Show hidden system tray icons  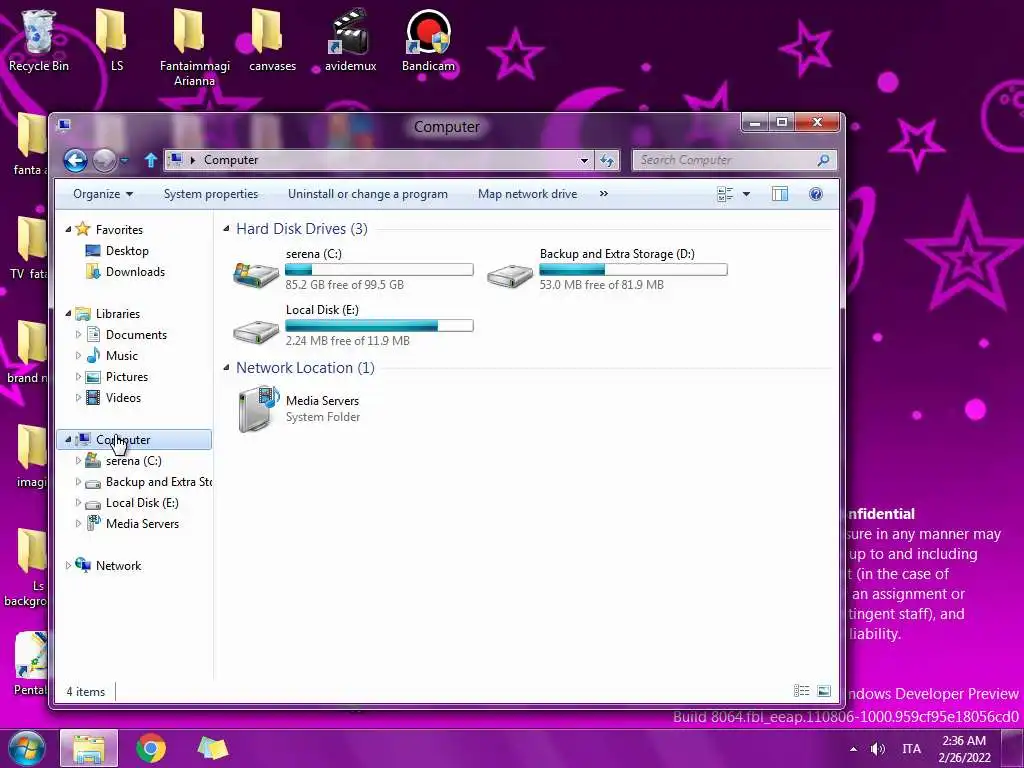[853, 749]
